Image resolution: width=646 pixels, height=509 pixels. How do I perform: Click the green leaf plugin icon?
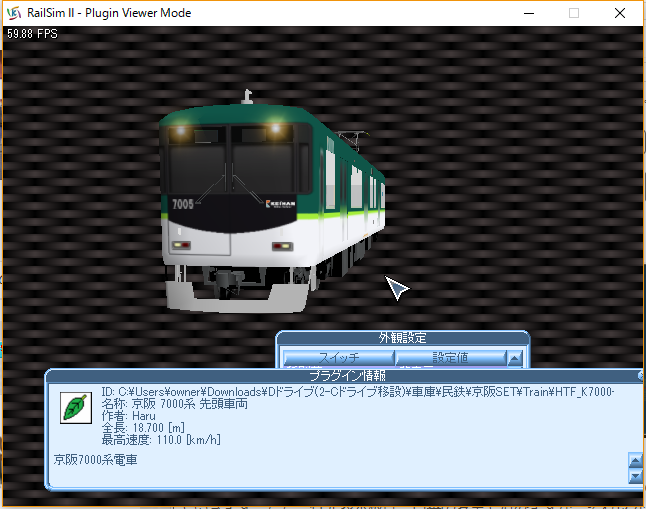point(76,408)
